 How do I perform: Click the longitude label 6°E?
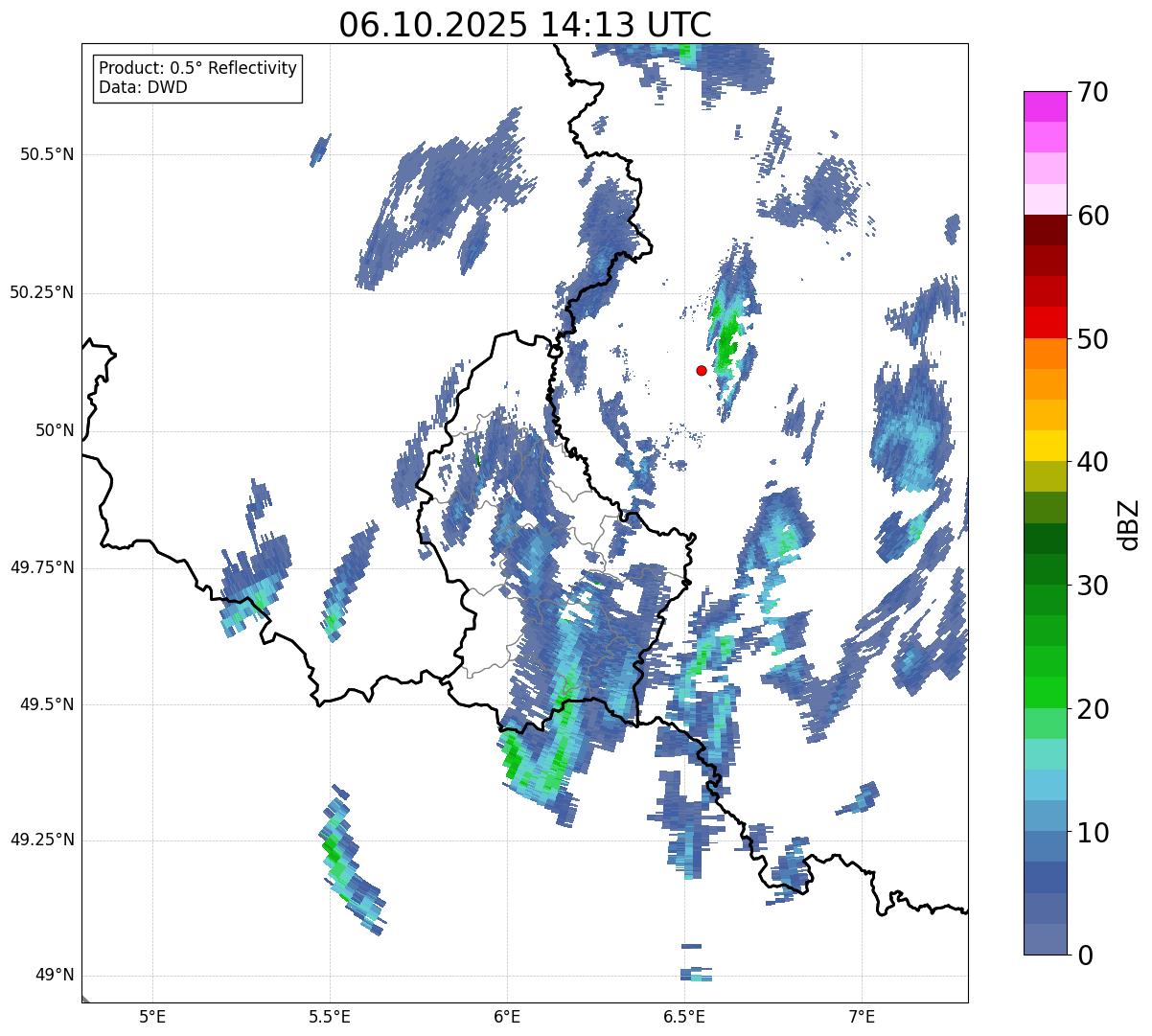coord(507,1016)
